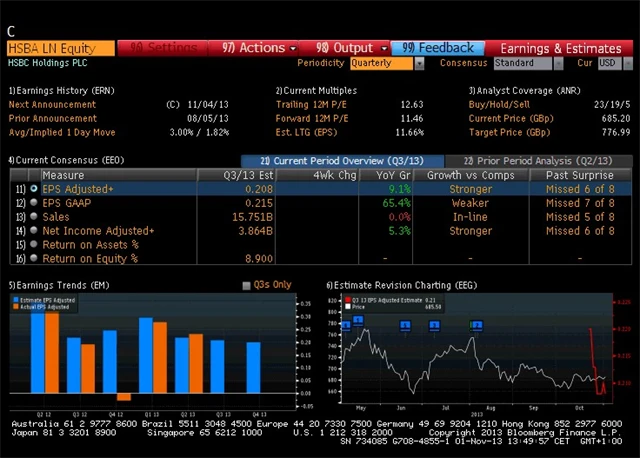Screen dimensions: 640x458
Task: Select the EPS Adjusted+ radio button
Action: (34, 188)
